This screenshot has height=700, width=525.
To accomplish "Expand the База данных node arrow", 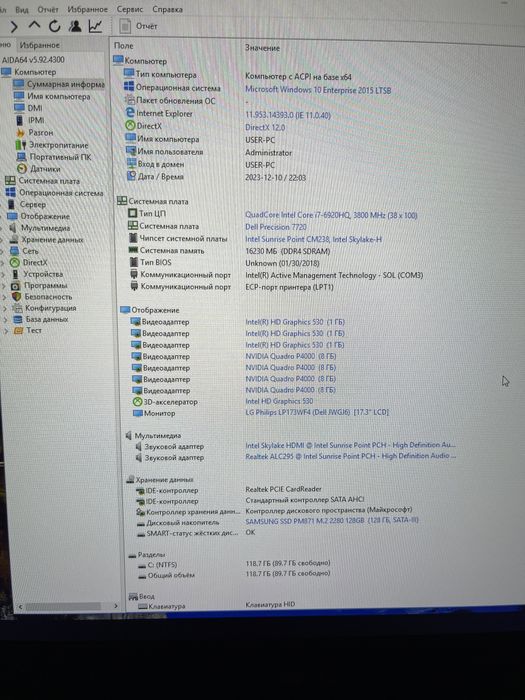I will pyautogui.click(x=6, y=320).
